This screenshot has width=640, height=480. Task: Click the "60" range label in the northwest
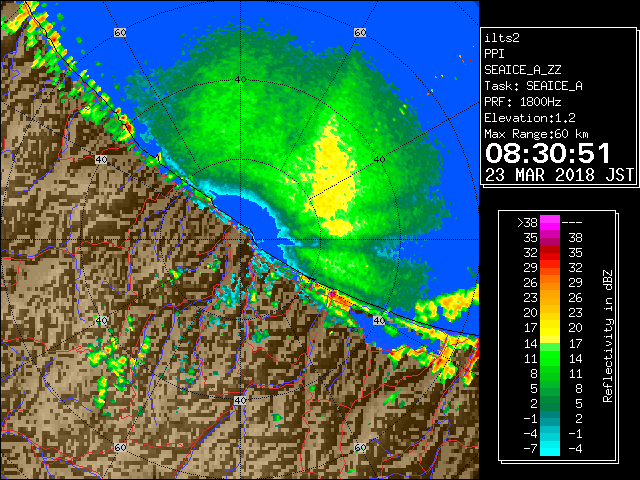pyautogui.click(x=120, y=32)
